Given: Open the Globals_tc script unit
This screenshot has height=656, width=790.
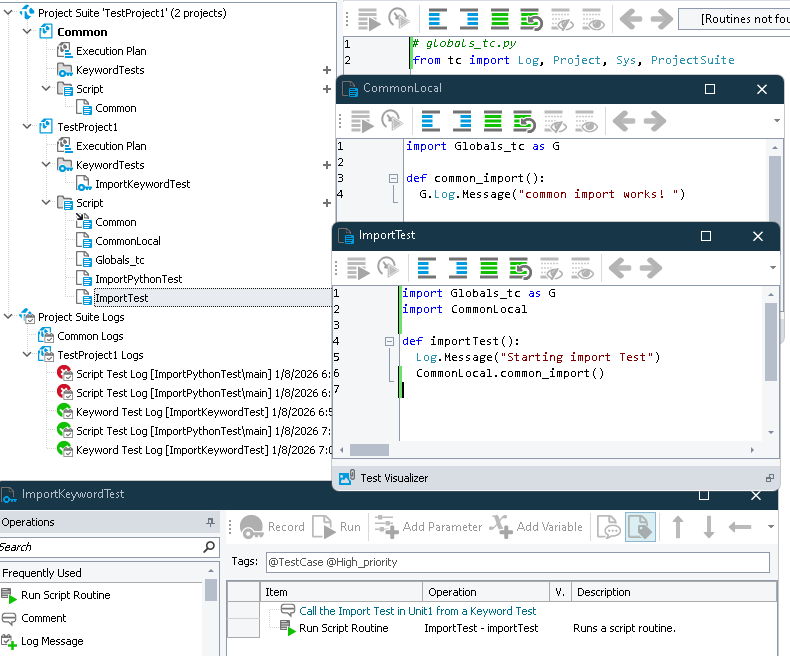Looking at the screenshot, I should click(120, 260).
